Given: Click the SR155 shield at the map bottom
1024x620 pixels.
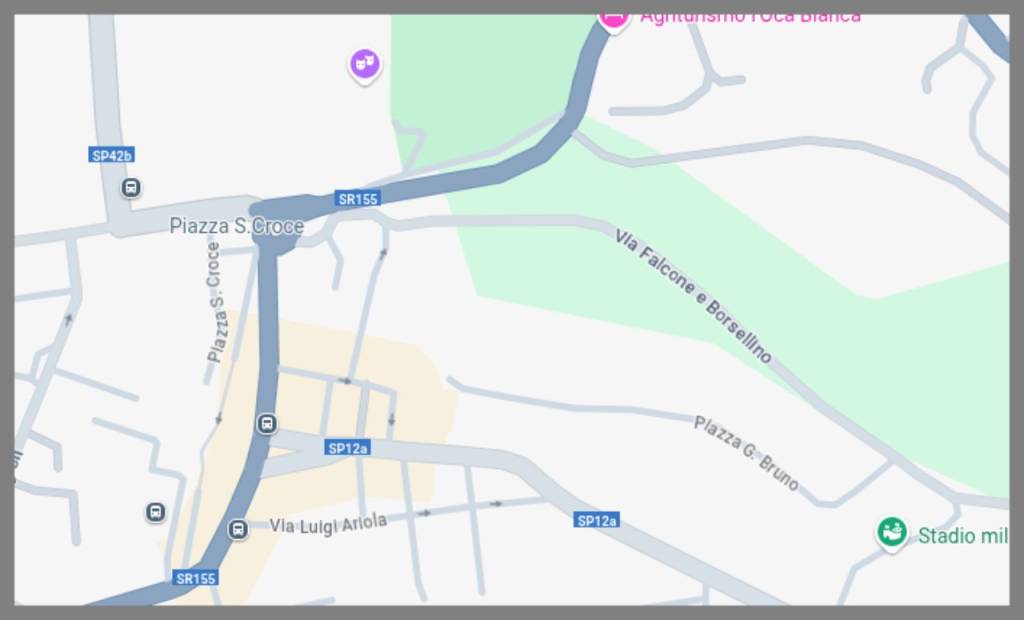Looking at the screenshot, I should tap(195, 578).
